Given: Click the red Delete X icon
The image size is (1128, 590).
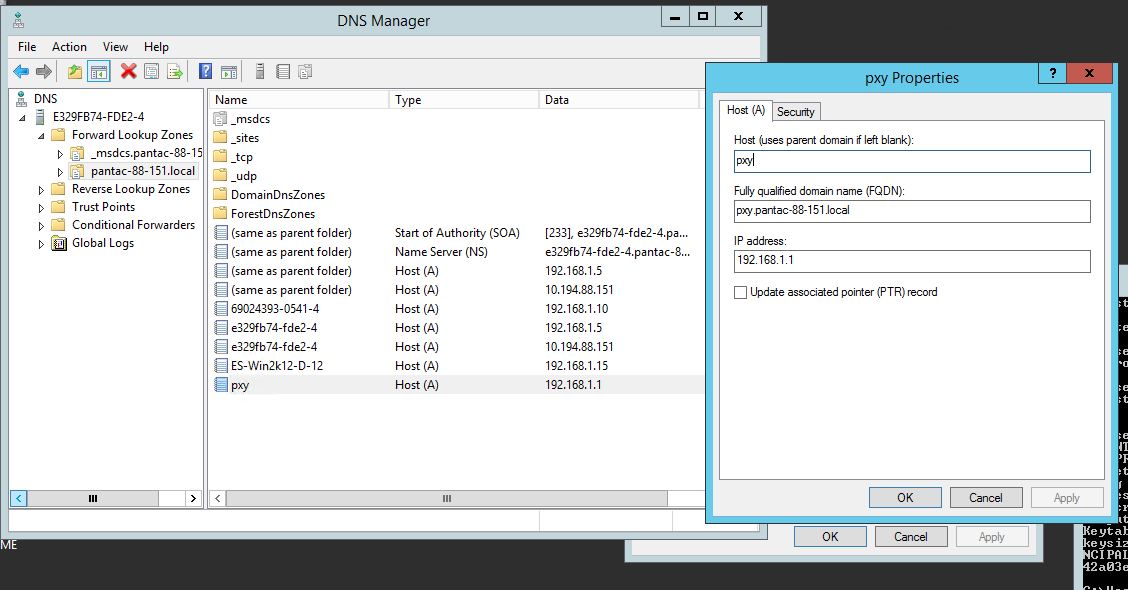Looking at the screenshot, I should click(128, 71).
